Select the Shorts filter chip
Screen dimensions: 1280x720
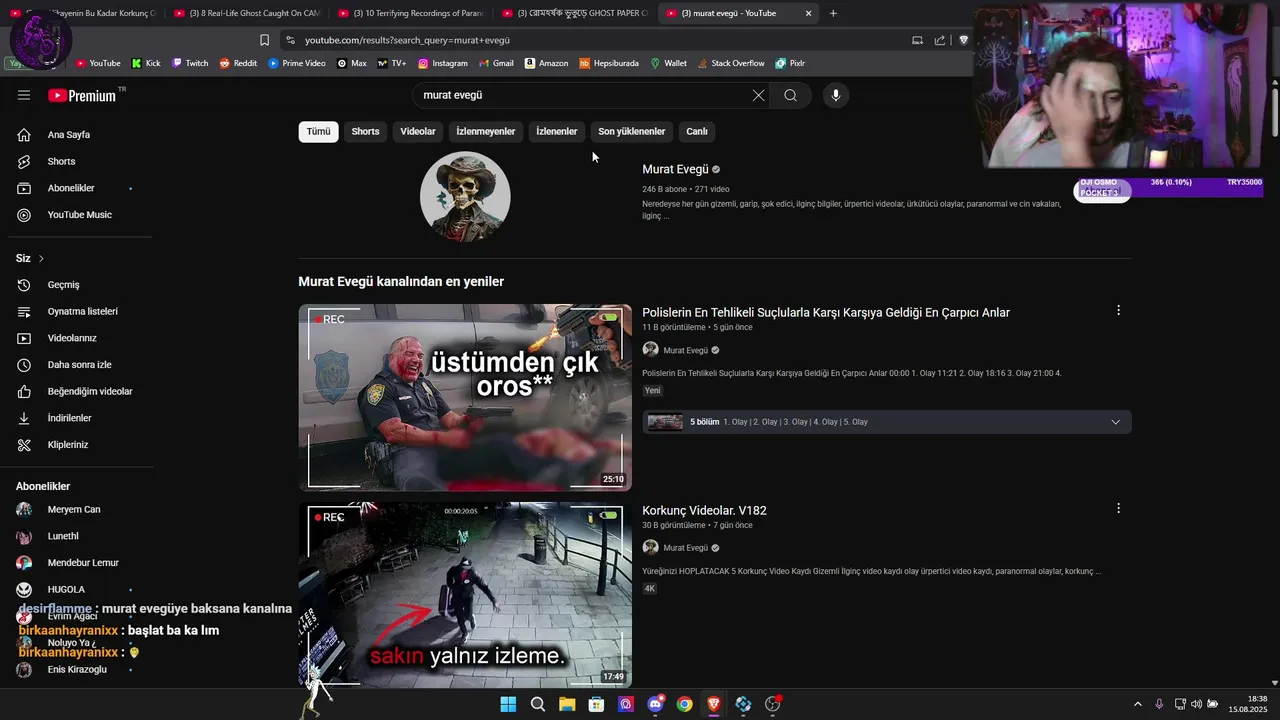pos(365,131)
